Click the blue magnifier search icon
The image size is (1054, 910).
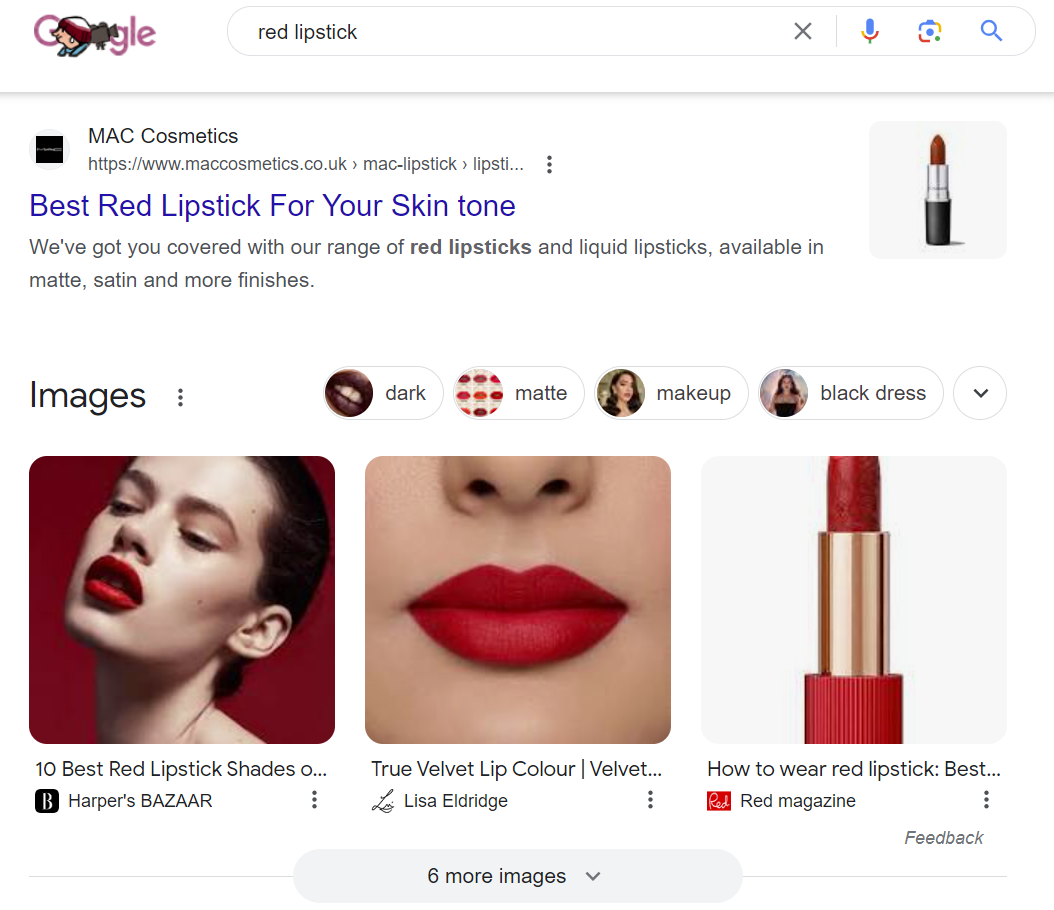point(991,31)
